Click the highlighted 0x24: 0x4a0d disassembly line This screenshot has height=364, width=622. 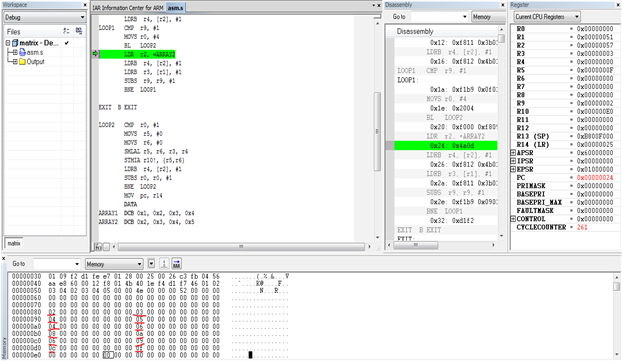coord(445,146)
